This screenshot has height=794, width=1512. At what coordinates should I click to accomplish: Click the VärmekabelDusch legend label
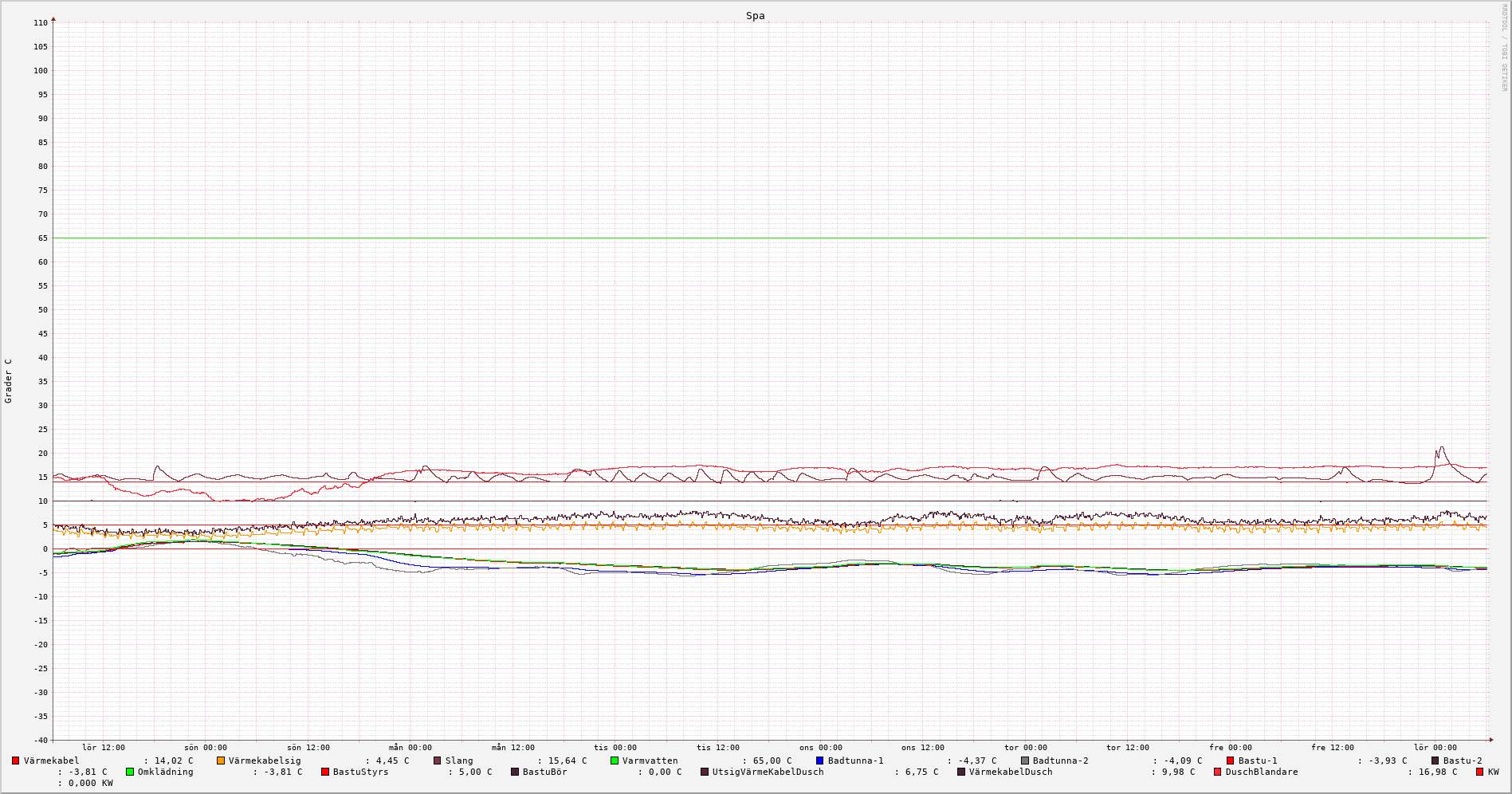pyautogui.click(x=1010, y=772)
